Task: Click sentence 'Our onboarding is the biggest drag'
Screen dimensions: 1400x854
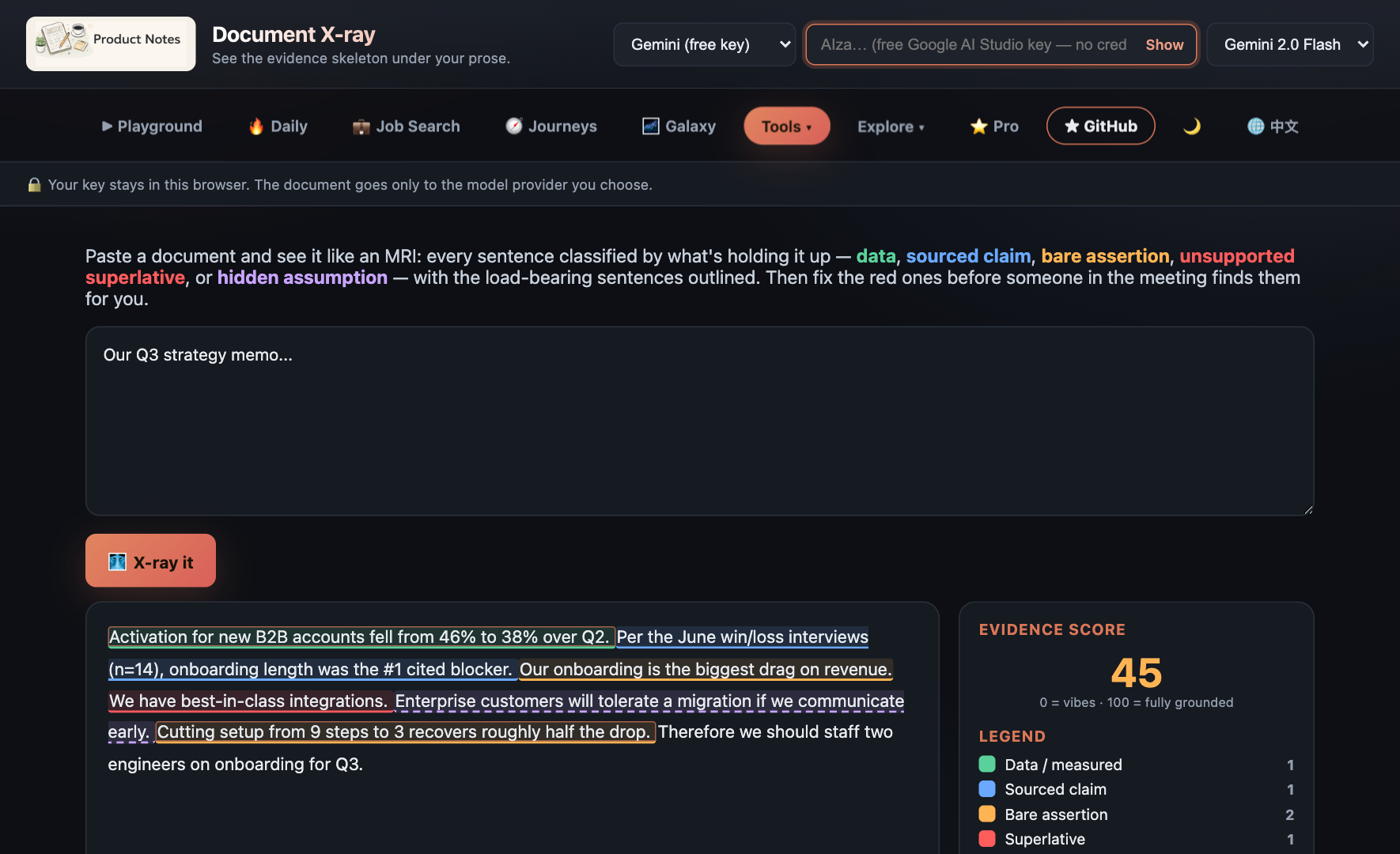Action: point(706,669)
